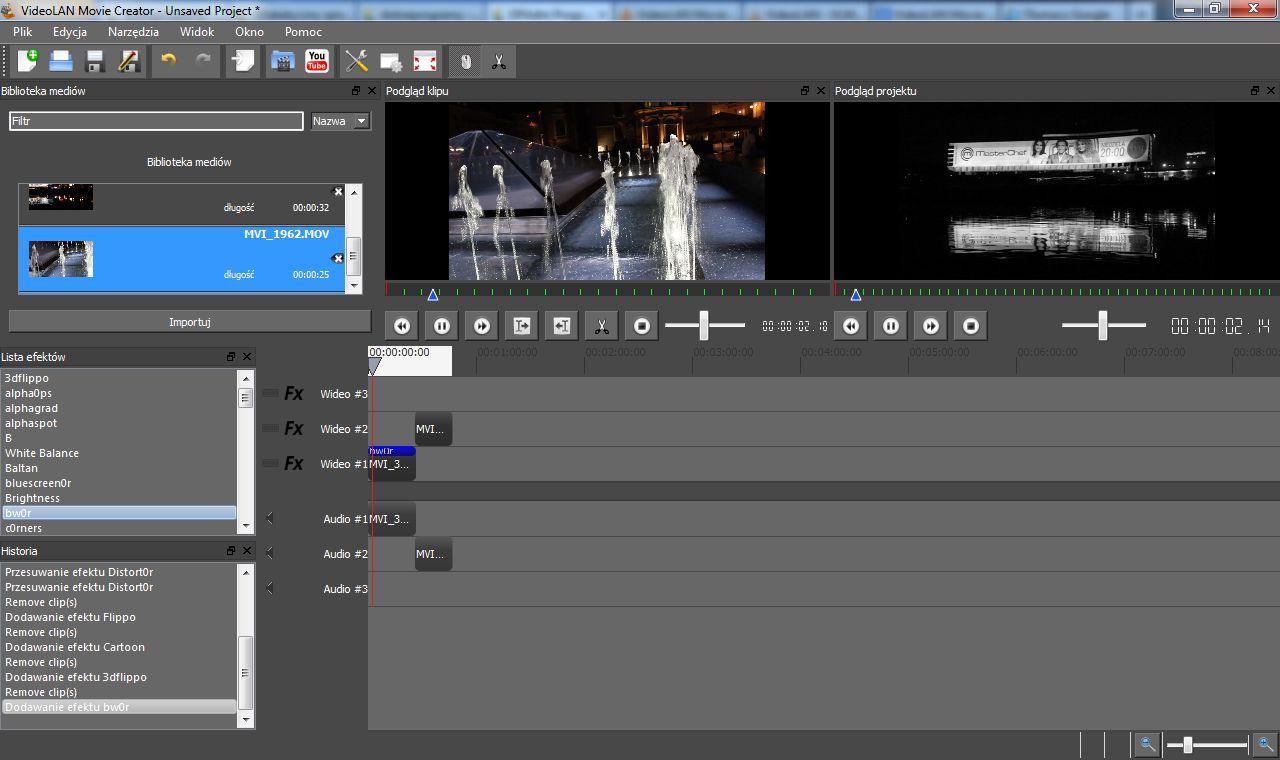The height and width of the screenshot is (760, 1280).
Task: Toggle the Wideo #3 track visibility handle
Action: (x=270, y=394)
